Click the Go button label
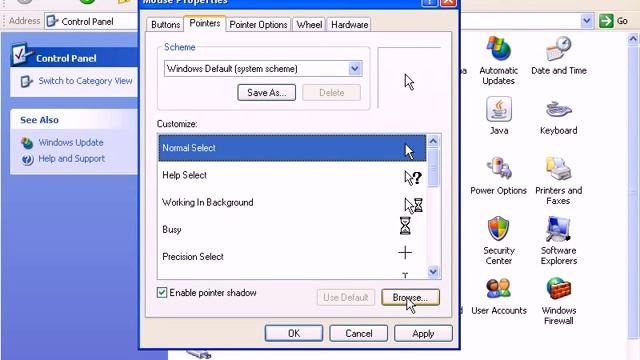Viewport: 640px width, 360px height. click(622, 21)
